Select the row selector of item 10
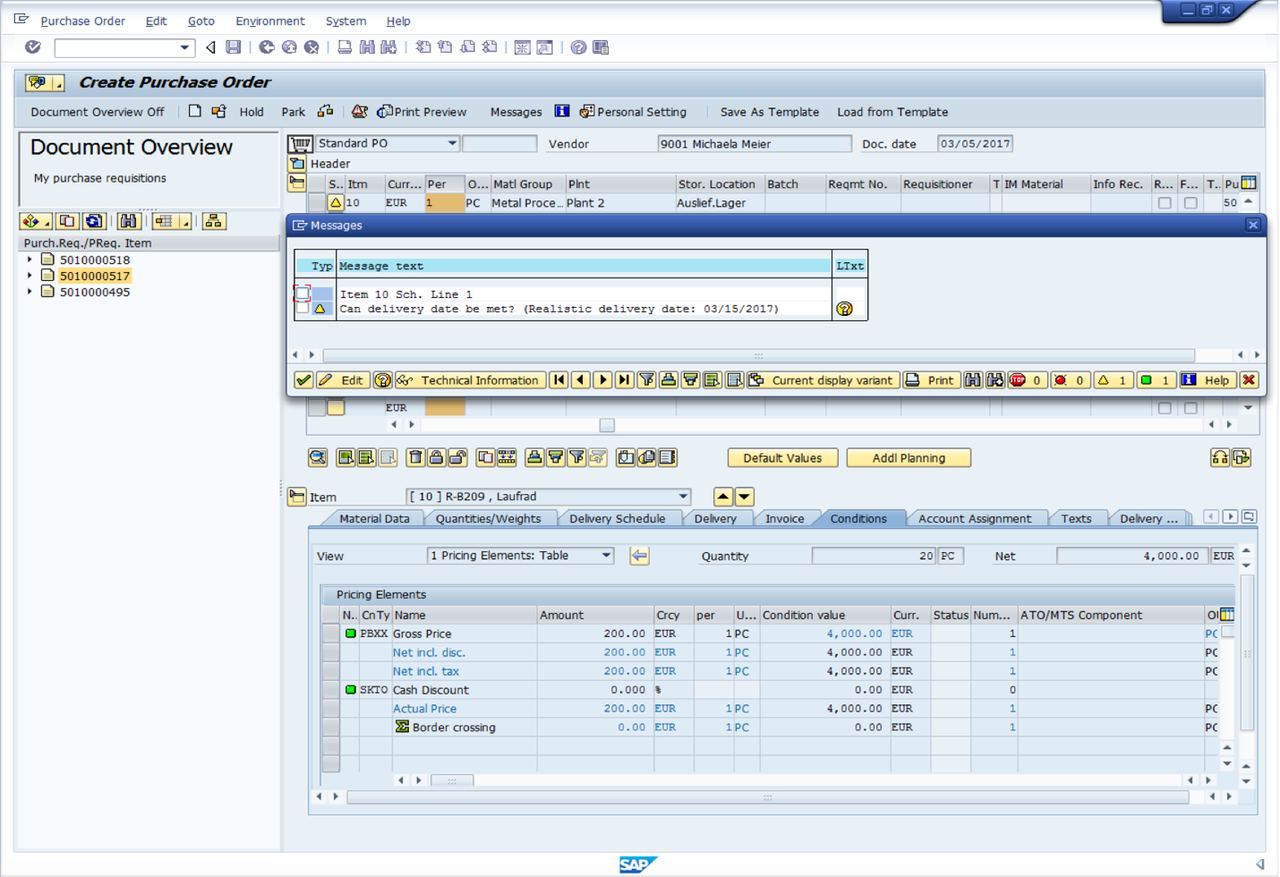This screenshot has height=877, width=1280. (x=316, y=203)
